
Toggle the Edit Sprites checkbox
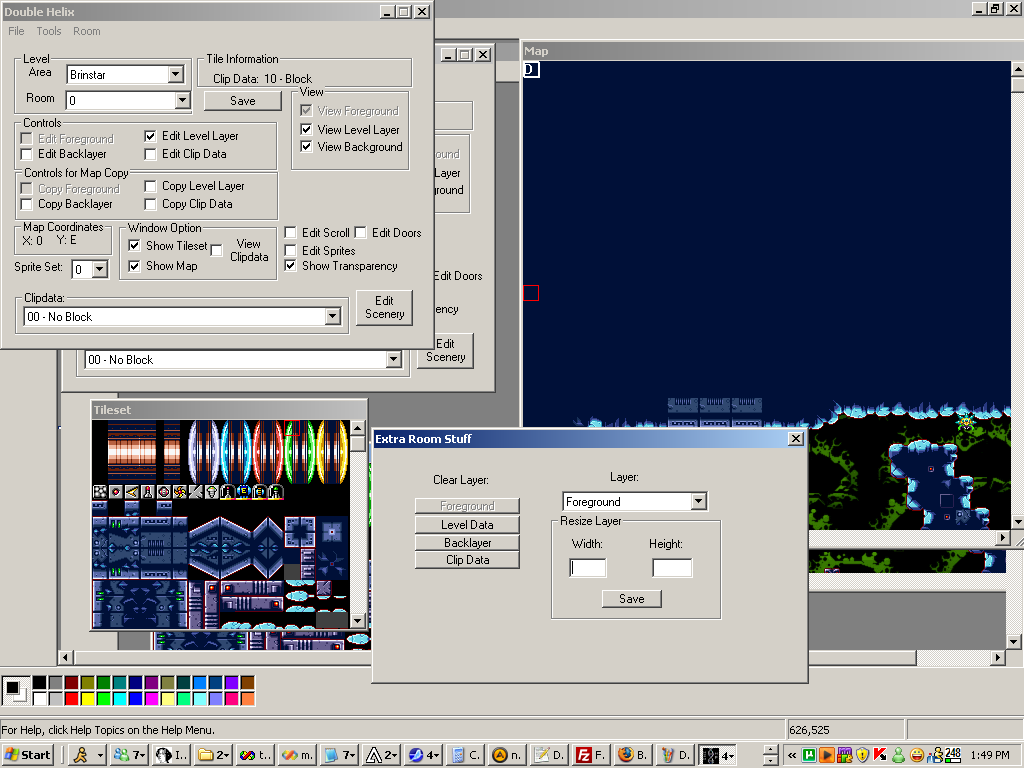(x=291, y=251)
